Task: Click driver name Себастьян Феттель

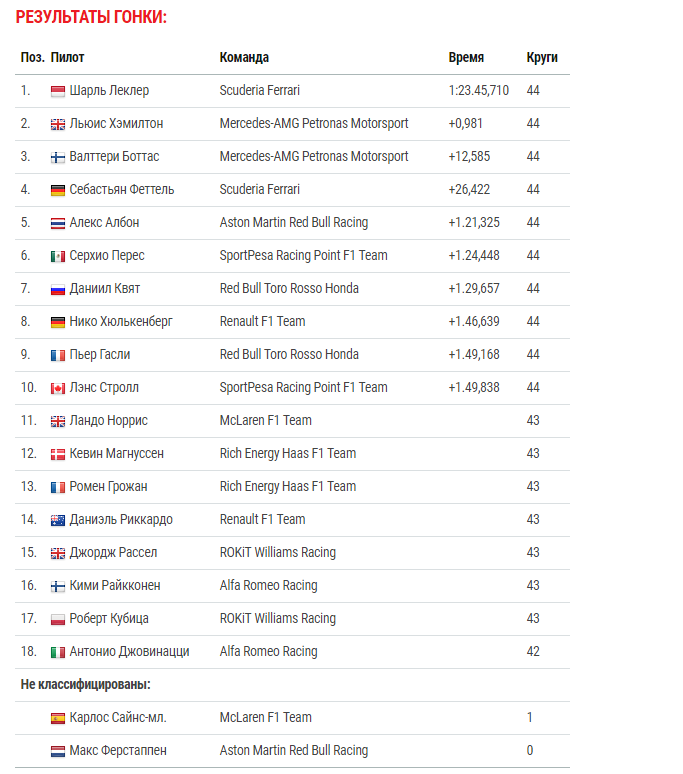Action: click(122, 190)
